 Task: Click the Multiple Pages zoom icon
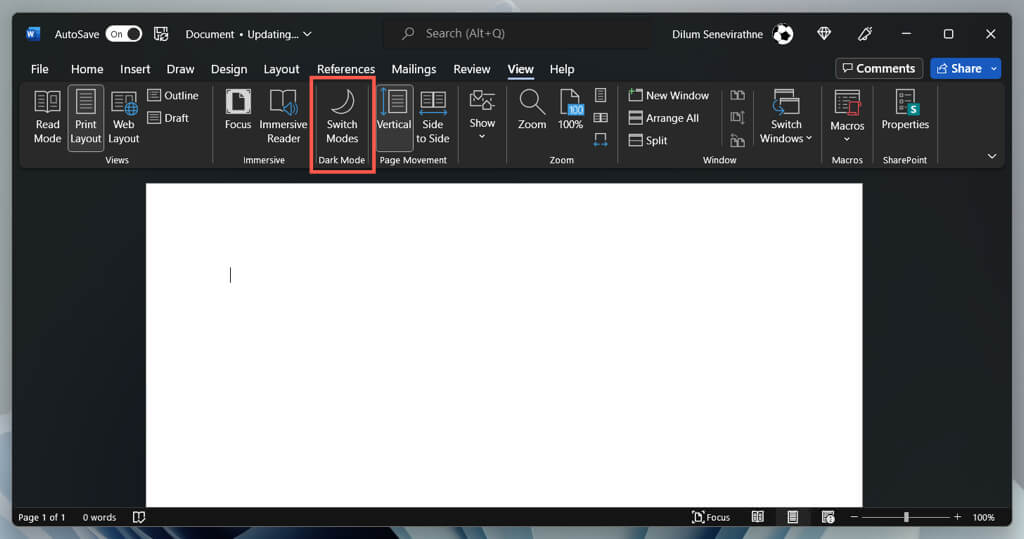pyautogui.click(x=601, y=118)
